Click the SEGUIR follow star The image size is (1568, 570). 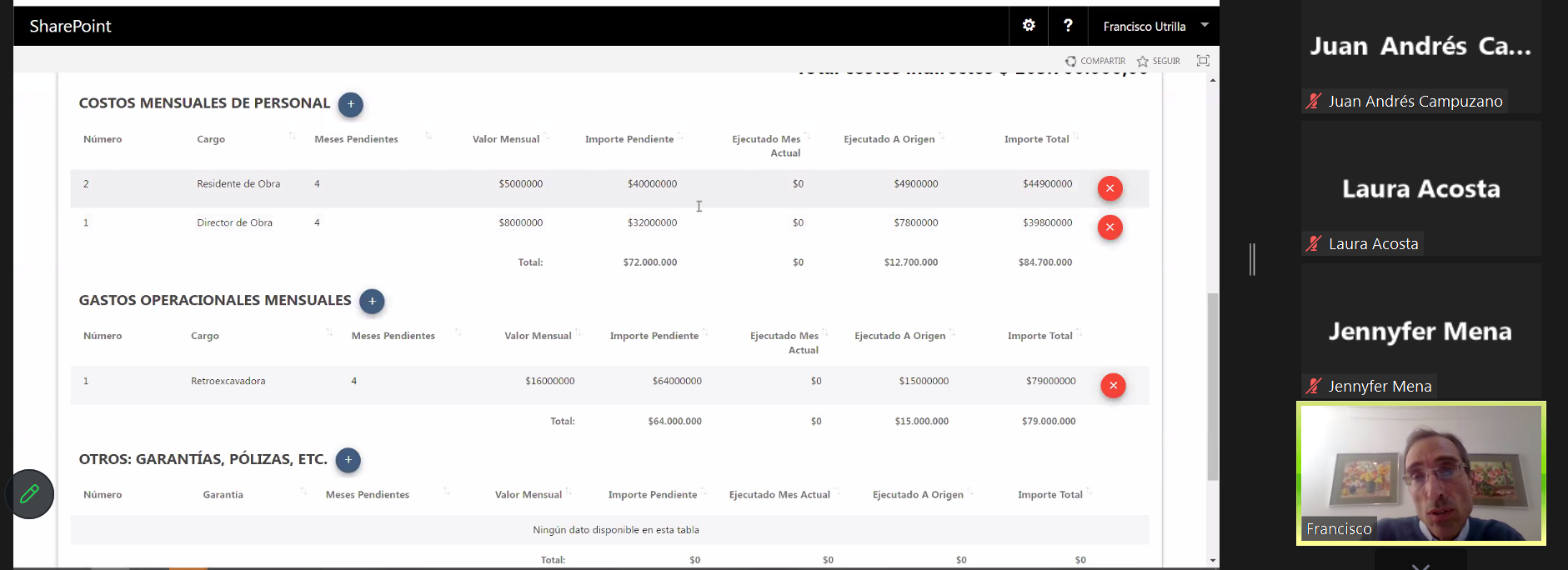(x=1159, y=61)
